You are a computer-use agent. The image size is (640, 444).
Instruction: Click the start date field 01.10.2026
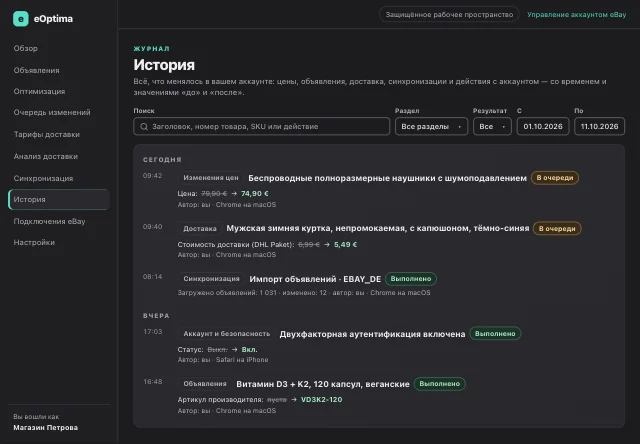click(x=542, y=127)
